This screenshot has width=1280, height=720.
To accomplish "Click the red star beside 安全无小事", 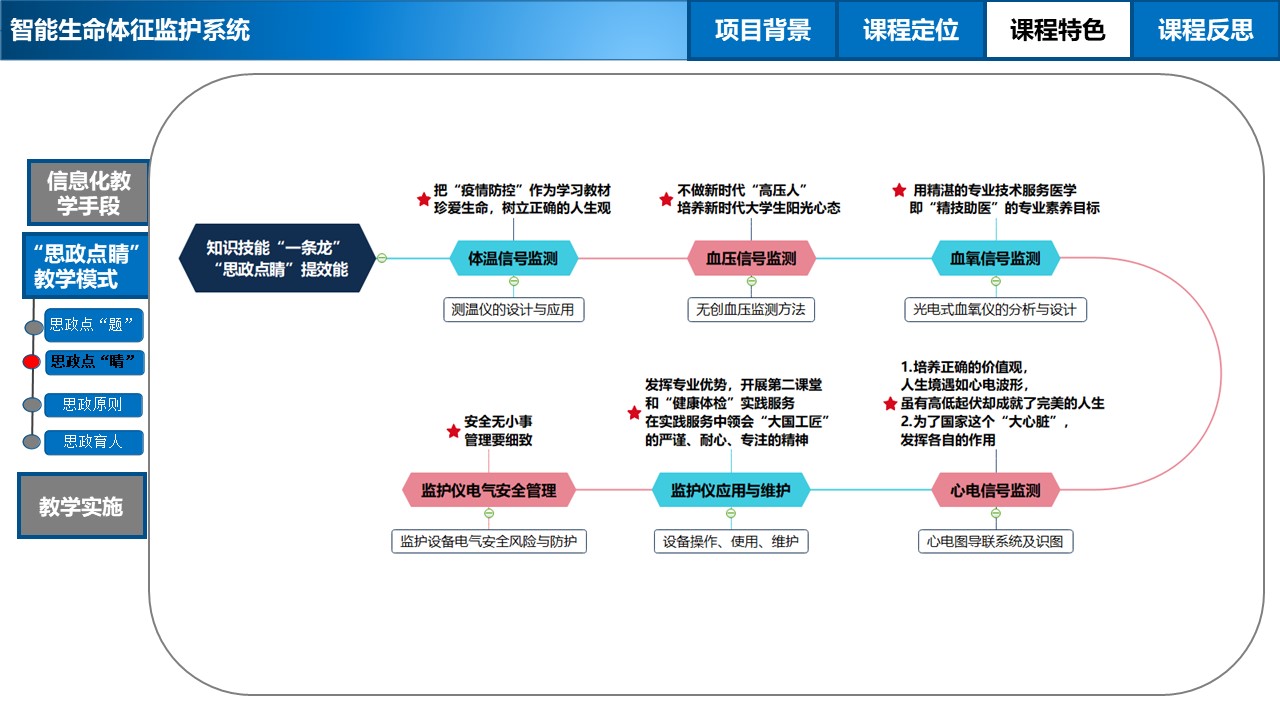I will coord(453,431).
